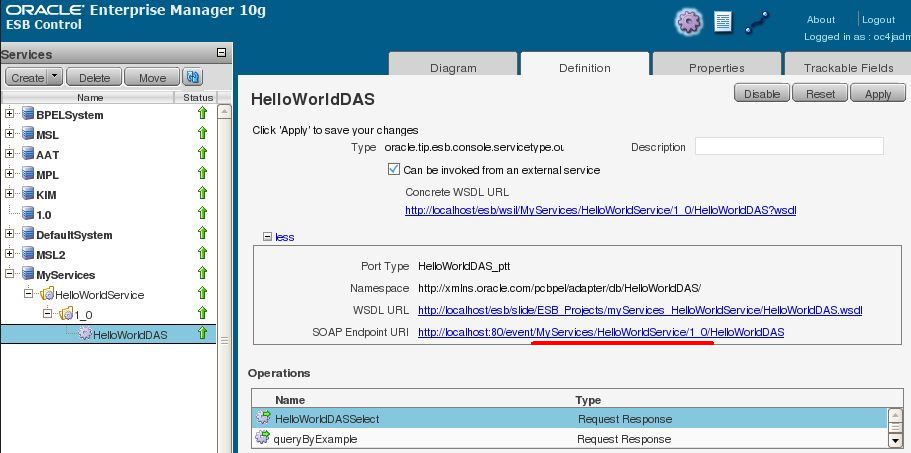The width and height of the screenshot is (911, 453).
Task: Open the Instances document icon in header
Action: [x=723, y=22]
